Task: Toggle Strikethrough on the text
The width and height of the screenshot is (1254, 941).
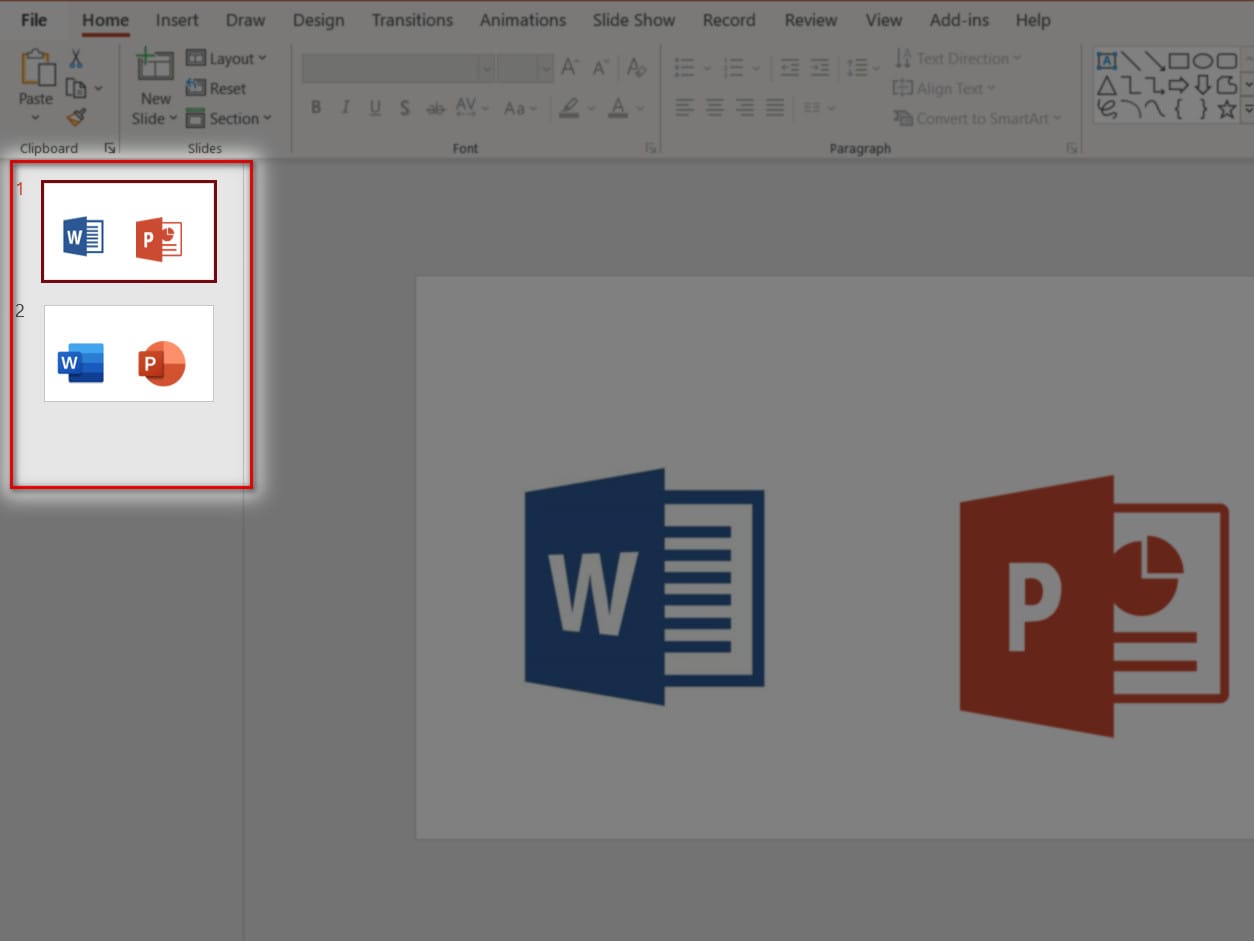Action: (x=435, y=107)
